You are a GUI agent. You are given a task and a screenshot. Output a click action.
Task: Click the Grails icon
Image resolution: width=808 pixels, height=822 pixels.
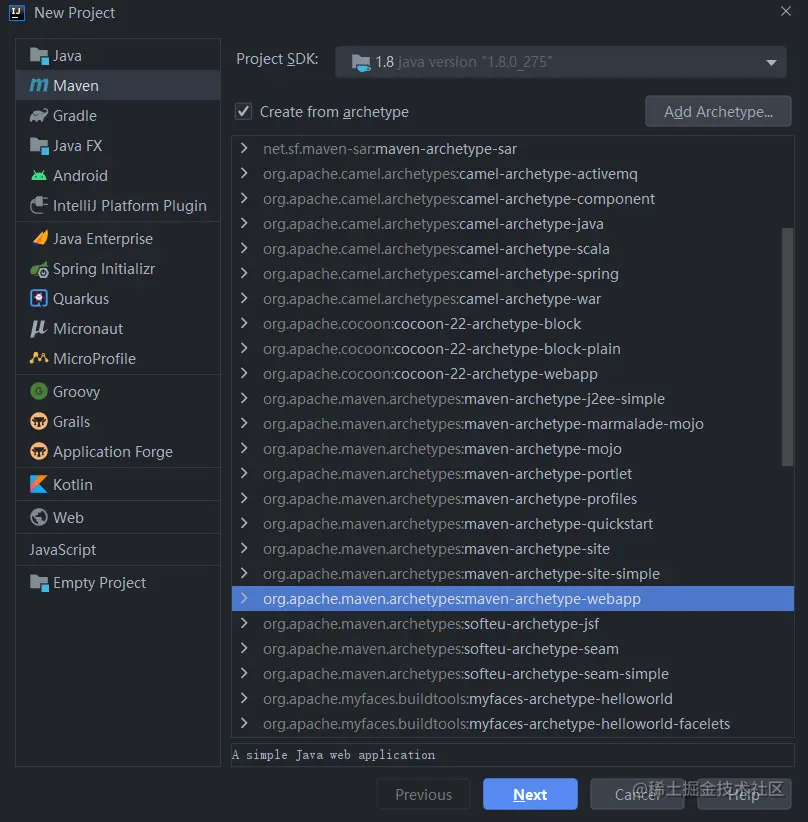[39, 421]
